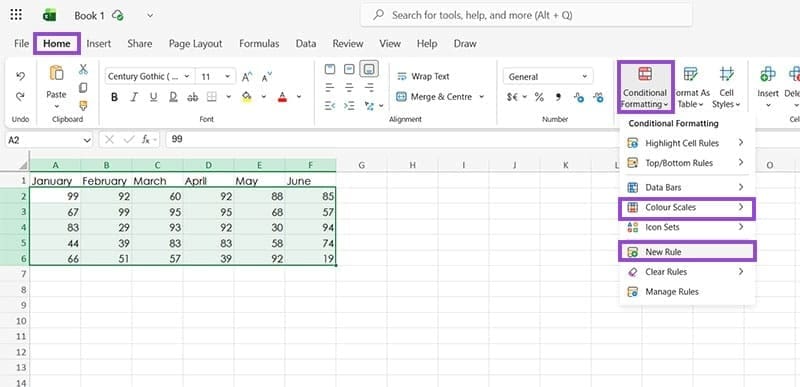The height and width of the screenshot is (387, 800).
Task: Expand the Name Box dropdown arrow
Action: [86, 140]
